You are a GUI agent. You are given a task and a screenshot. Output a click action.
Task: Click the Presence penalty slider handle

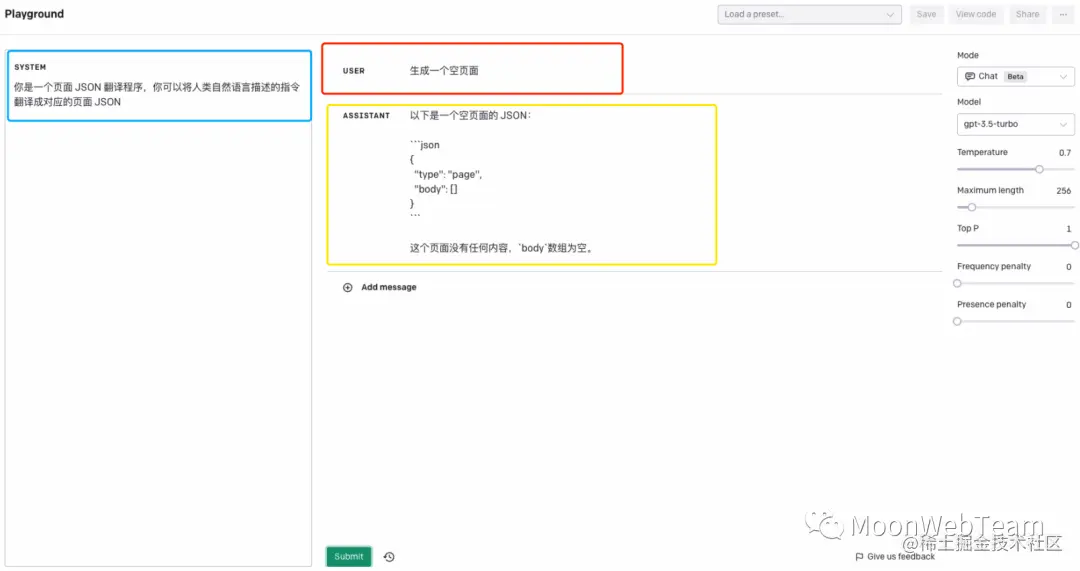(x=957, y=321)
